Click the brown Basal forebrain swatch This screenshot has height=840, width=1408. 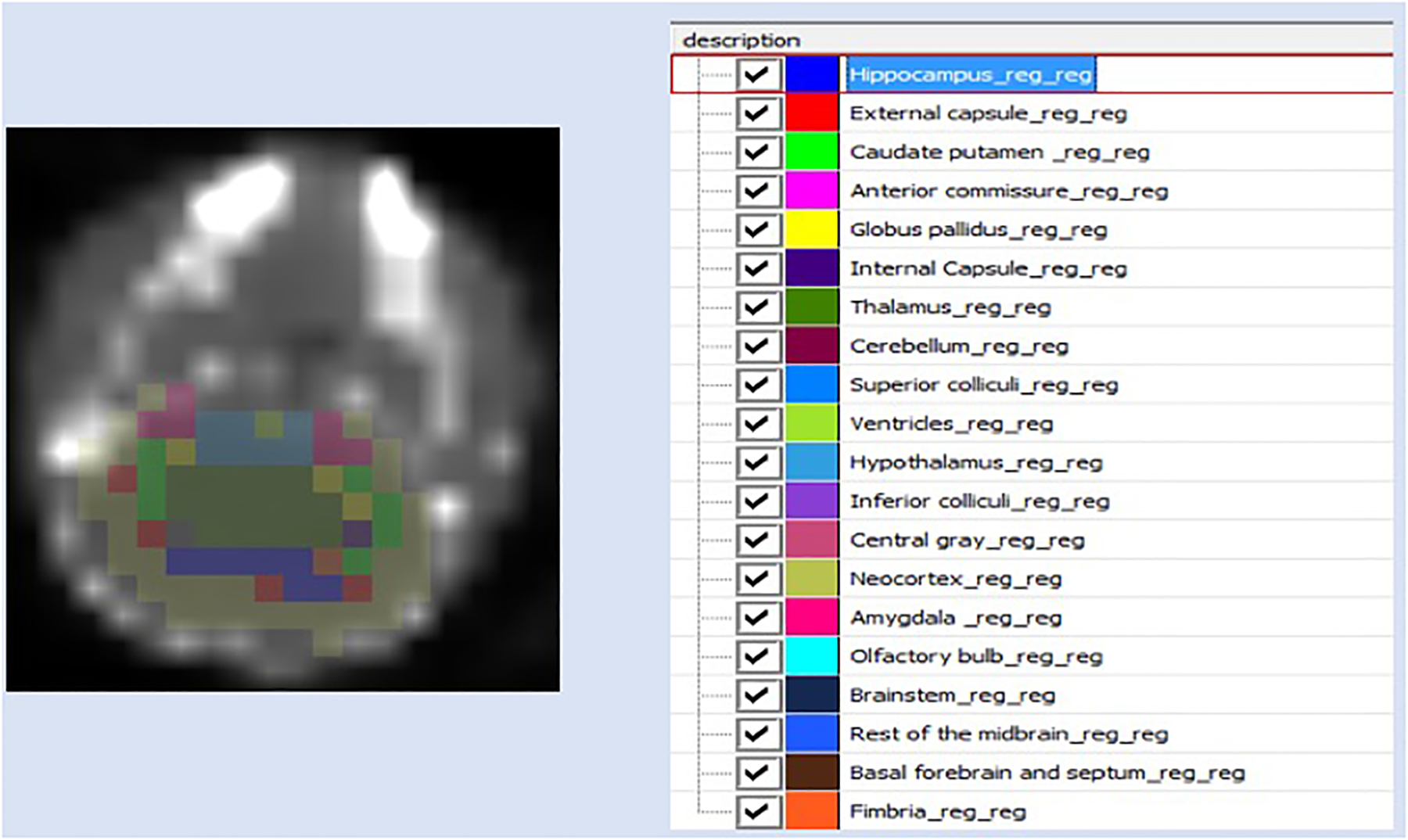click(812, 773)
